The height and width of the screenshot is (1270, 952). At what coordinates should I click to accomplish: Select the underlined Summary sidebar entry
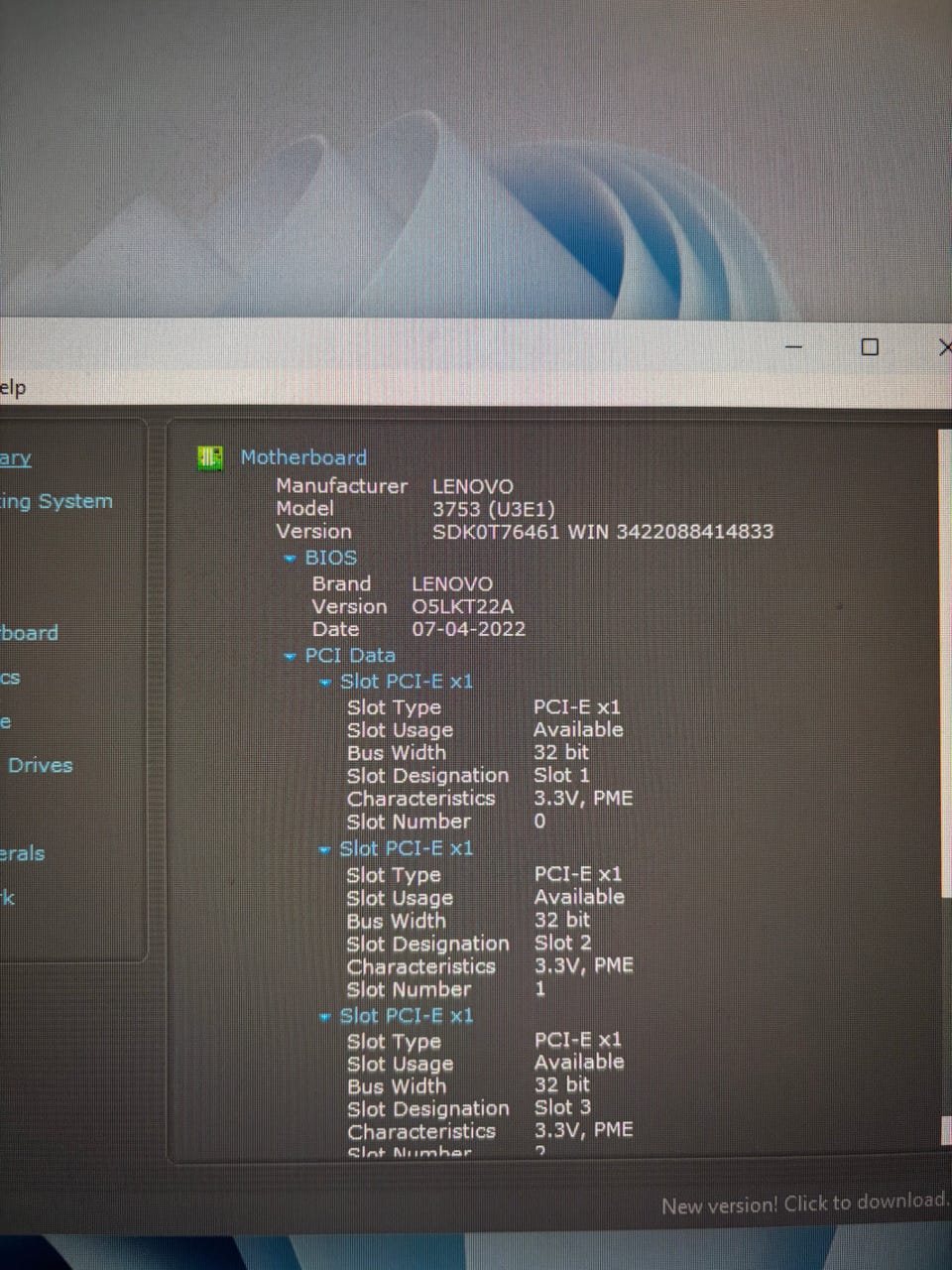click(x=15, y=458)
